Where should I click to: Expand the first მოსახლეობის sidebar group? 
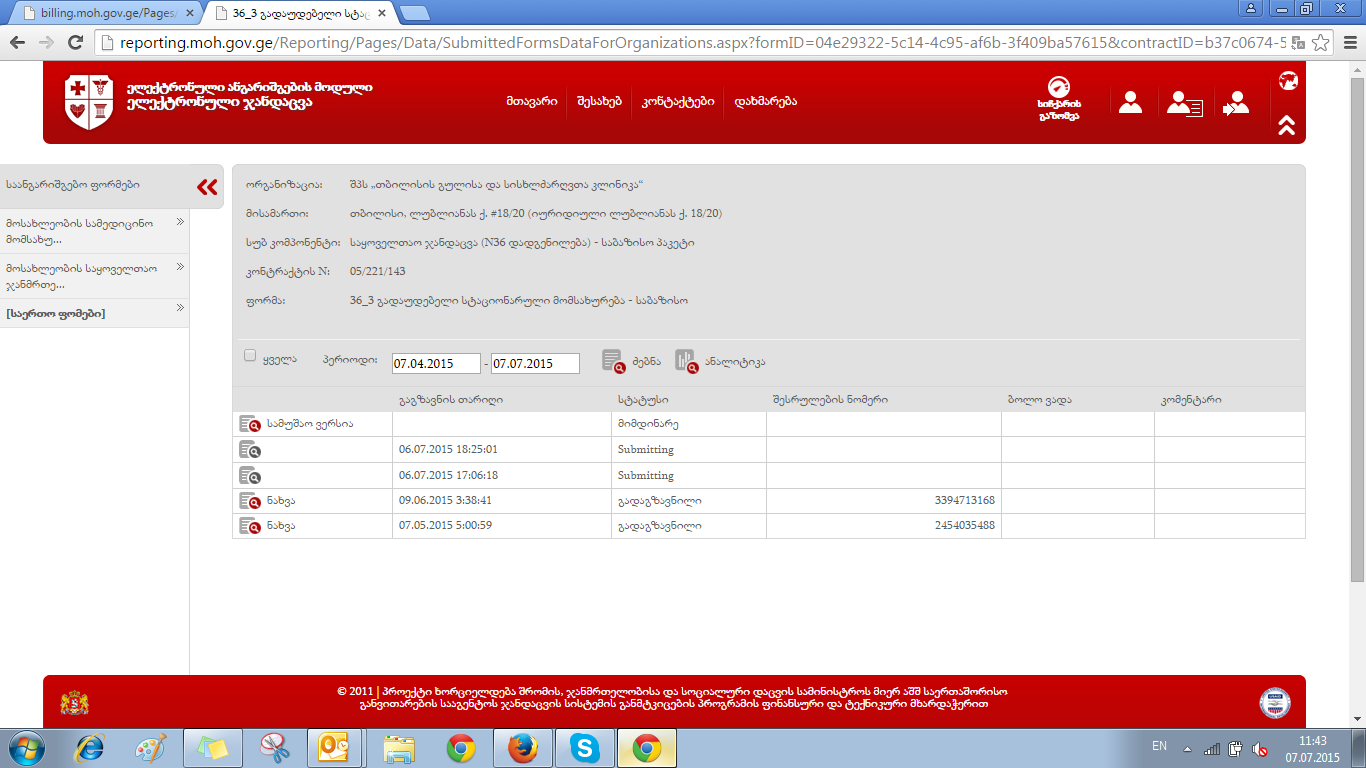click(181, 222)
